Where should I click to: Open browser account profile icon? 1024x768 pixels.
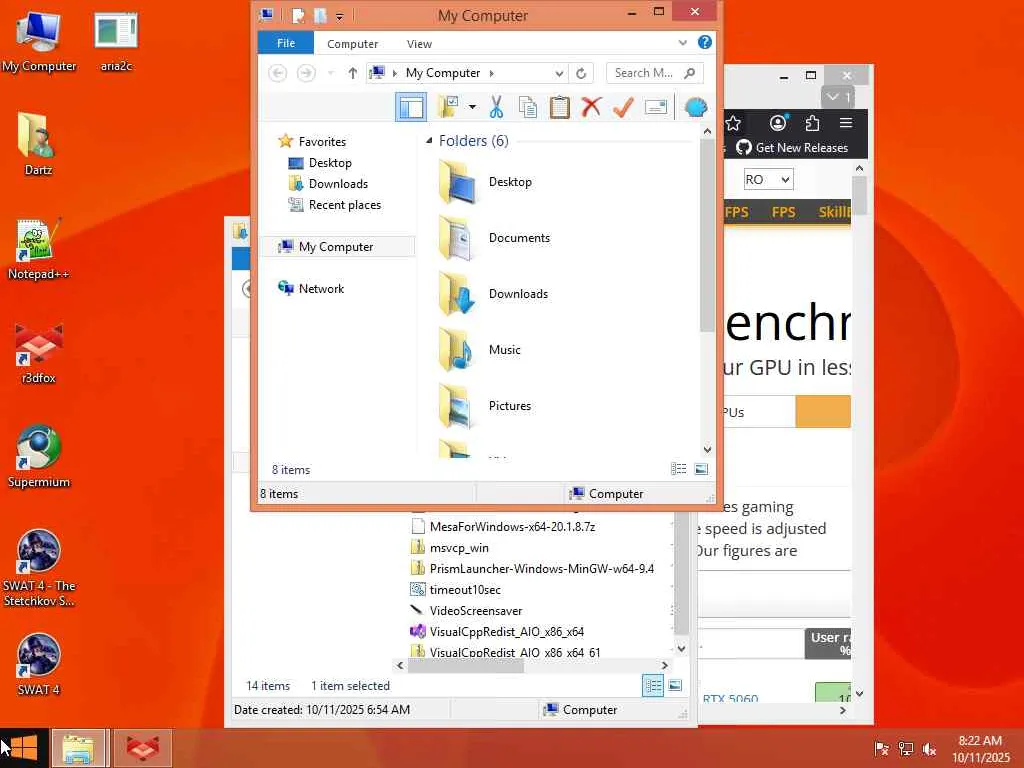[x=778, y=123]
